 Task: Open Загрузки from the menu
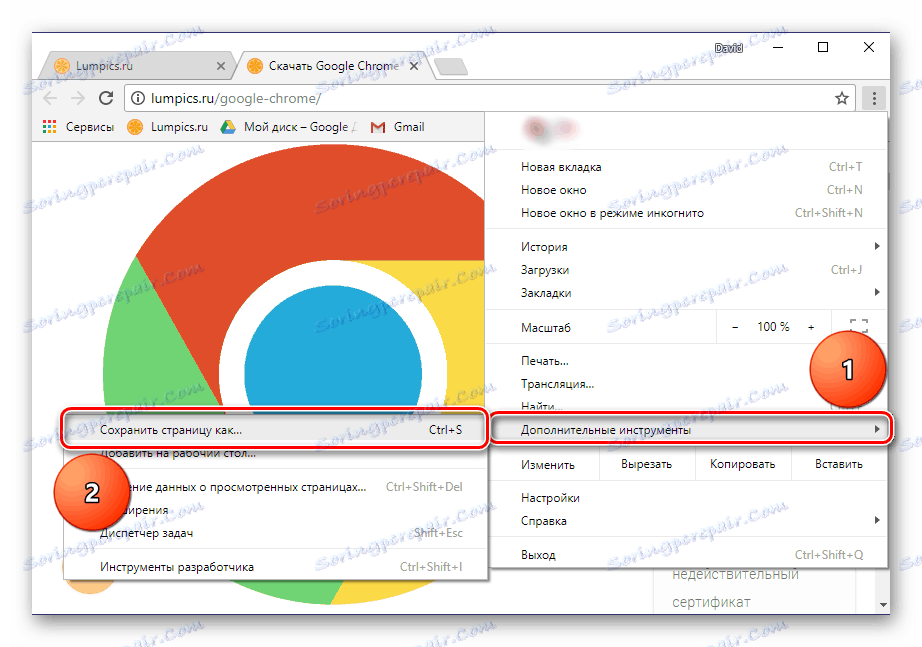click(x=686, y=270)
